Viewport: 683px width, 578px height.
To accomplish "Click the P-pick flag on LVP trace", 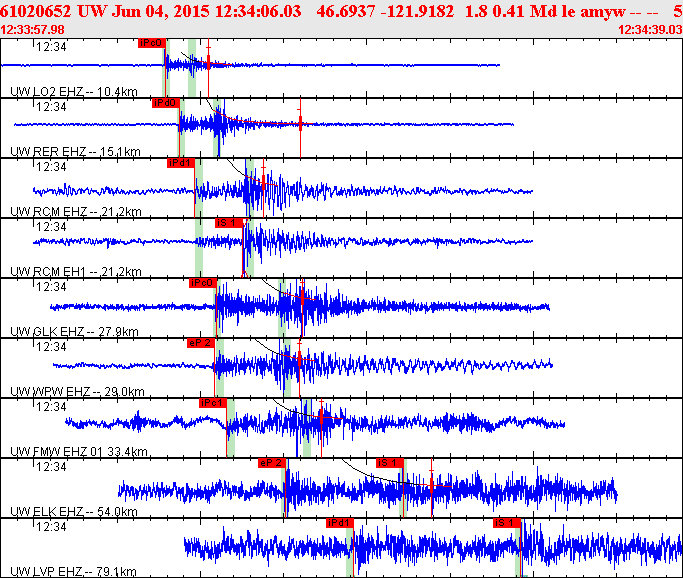I will (340, 523).
